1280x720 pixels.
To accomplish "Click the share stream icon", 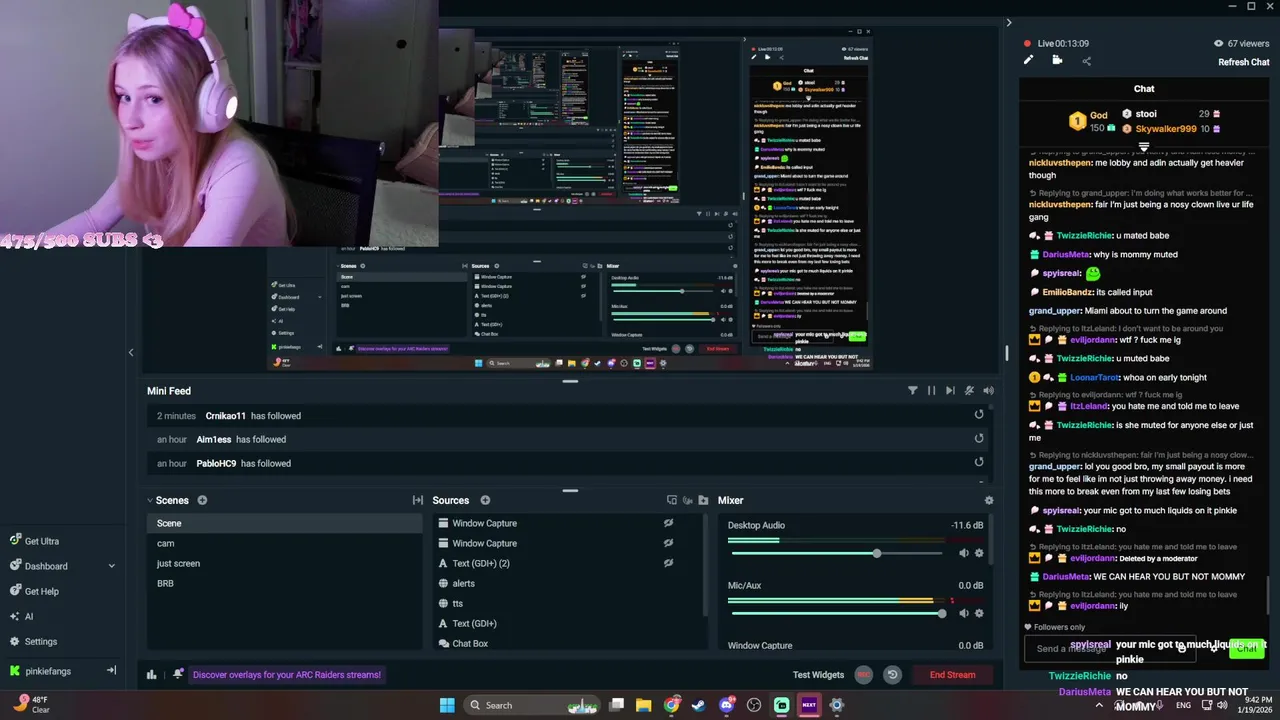I will click(x=1086, y=61).
